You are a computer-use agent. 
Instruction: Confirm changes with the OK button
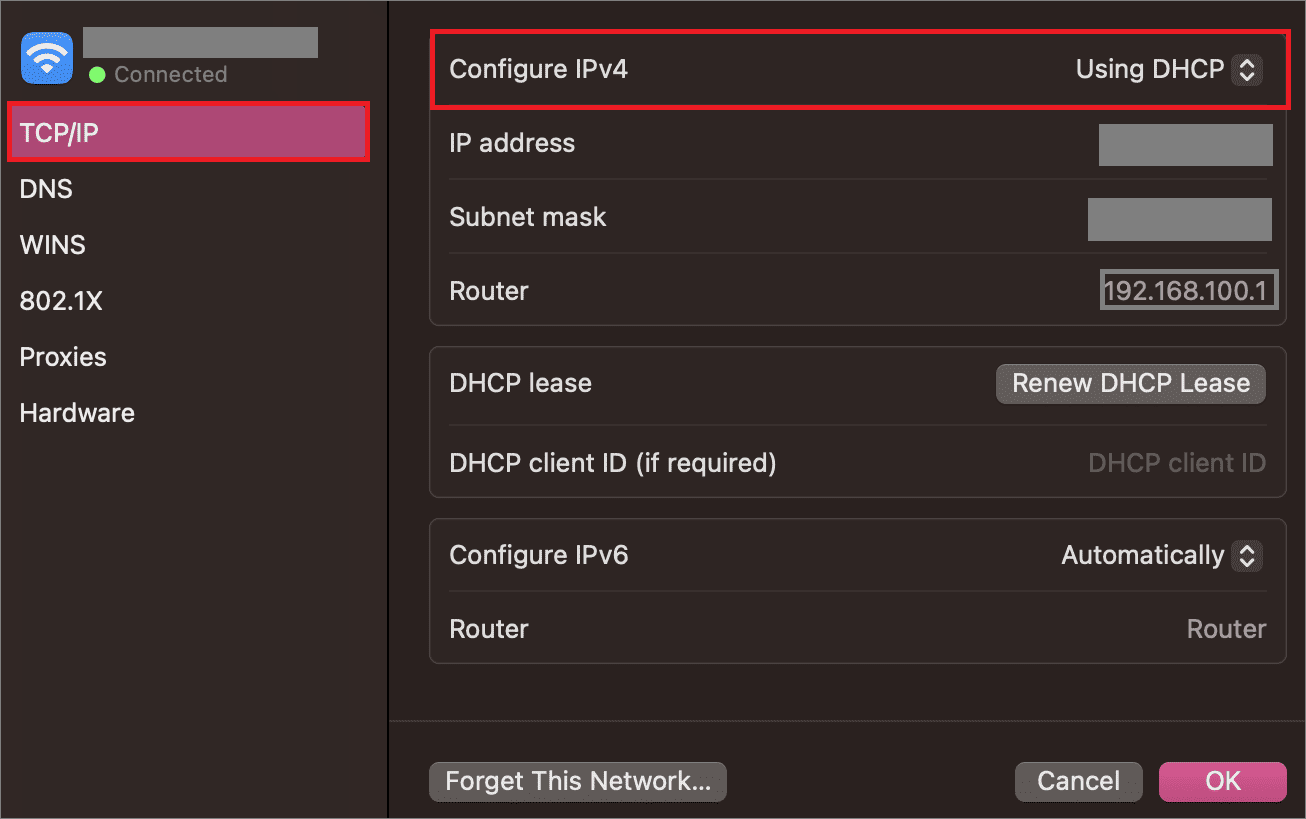click(x=1222, y=781)
